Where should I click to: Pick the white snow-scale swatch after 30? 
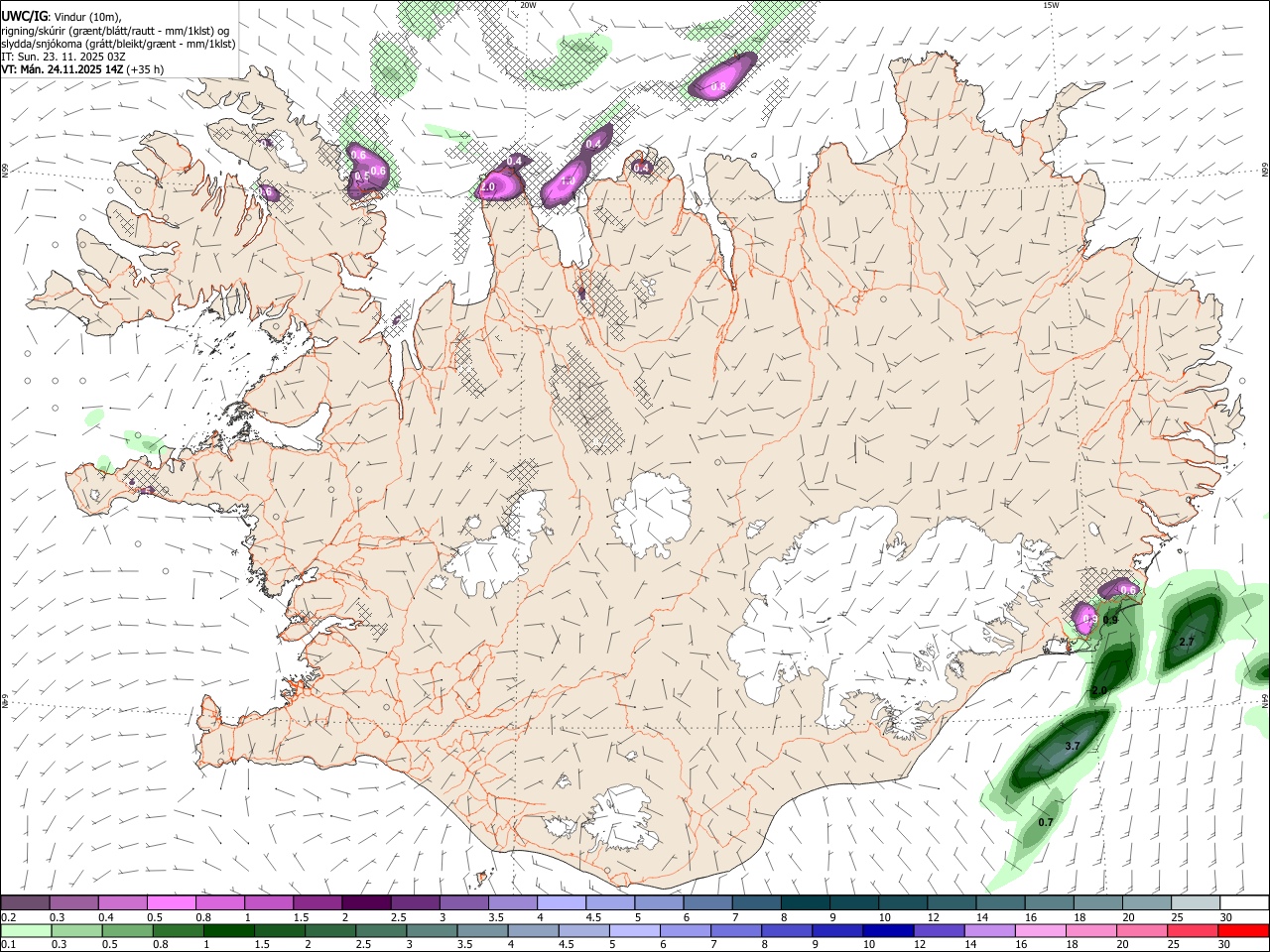(1244, 903)
